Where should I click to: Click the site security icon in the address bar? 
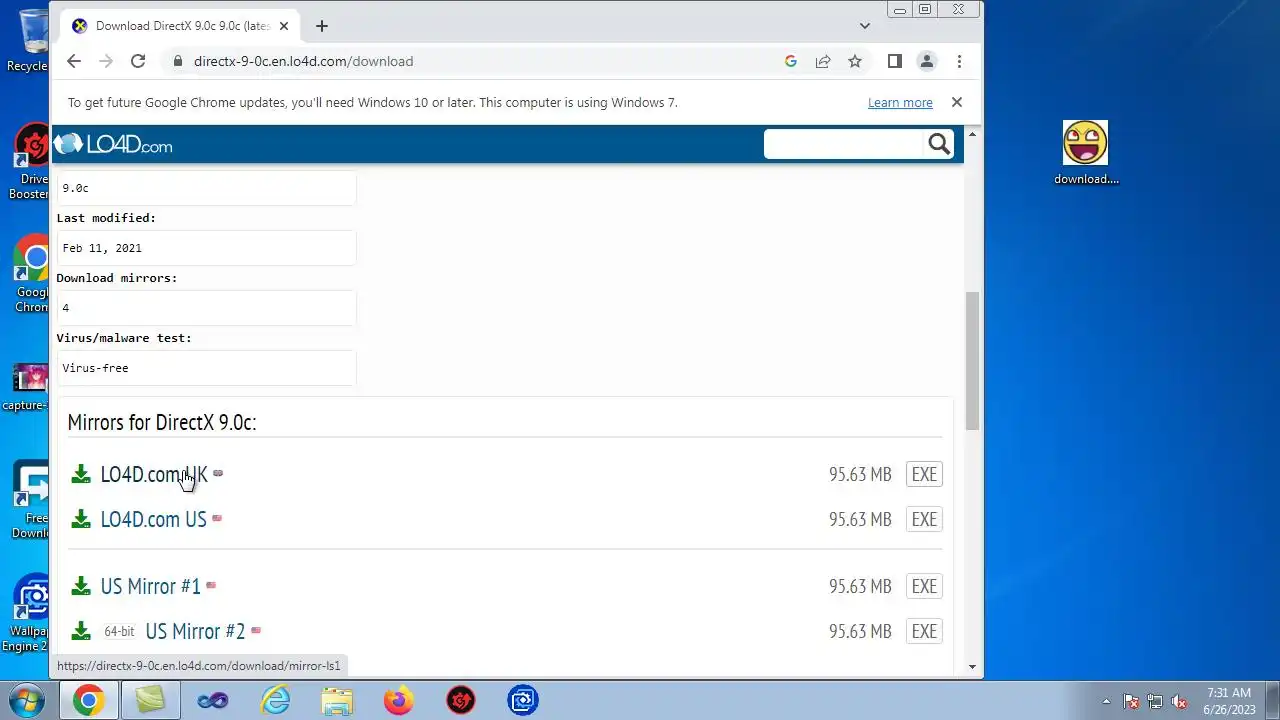177,61
